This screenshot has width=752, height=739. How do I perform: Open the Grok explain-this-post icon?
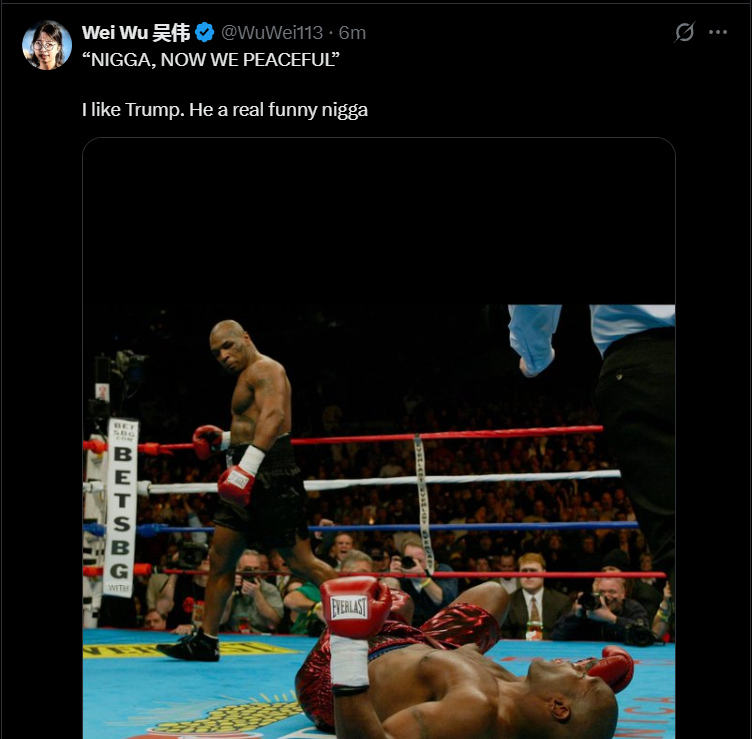click(684, 32)
